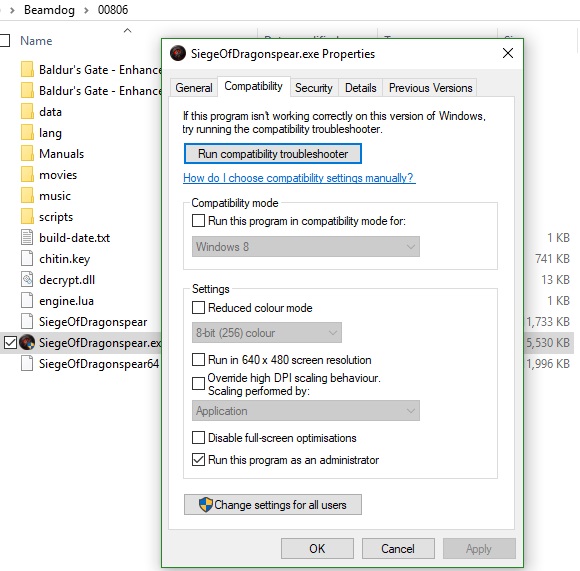The width and height of the screenshot is (580, 571).
Task: Open the movies folder icon
Action: pos(27,175)
